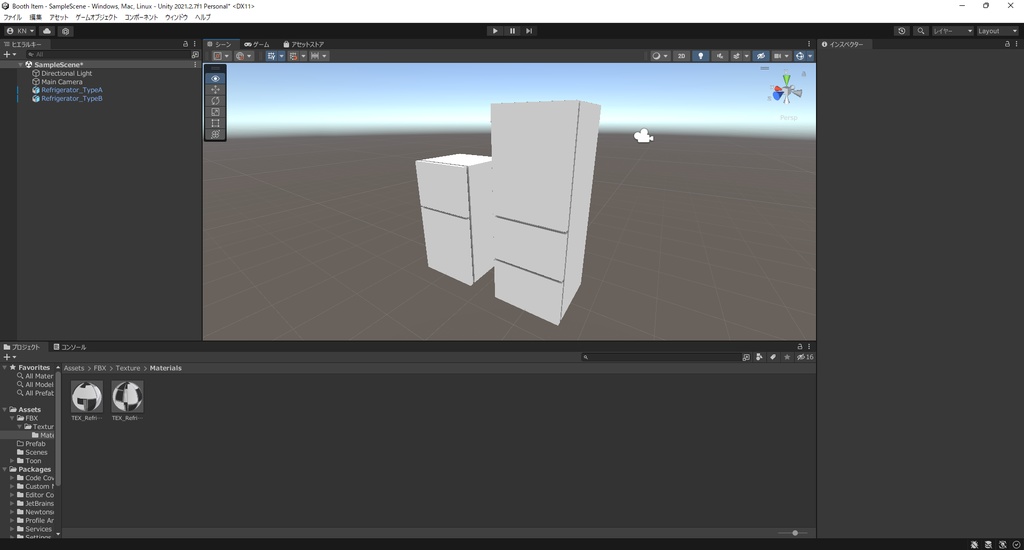
Task: Click the global search magnifier icon
Action: (921, 31)
